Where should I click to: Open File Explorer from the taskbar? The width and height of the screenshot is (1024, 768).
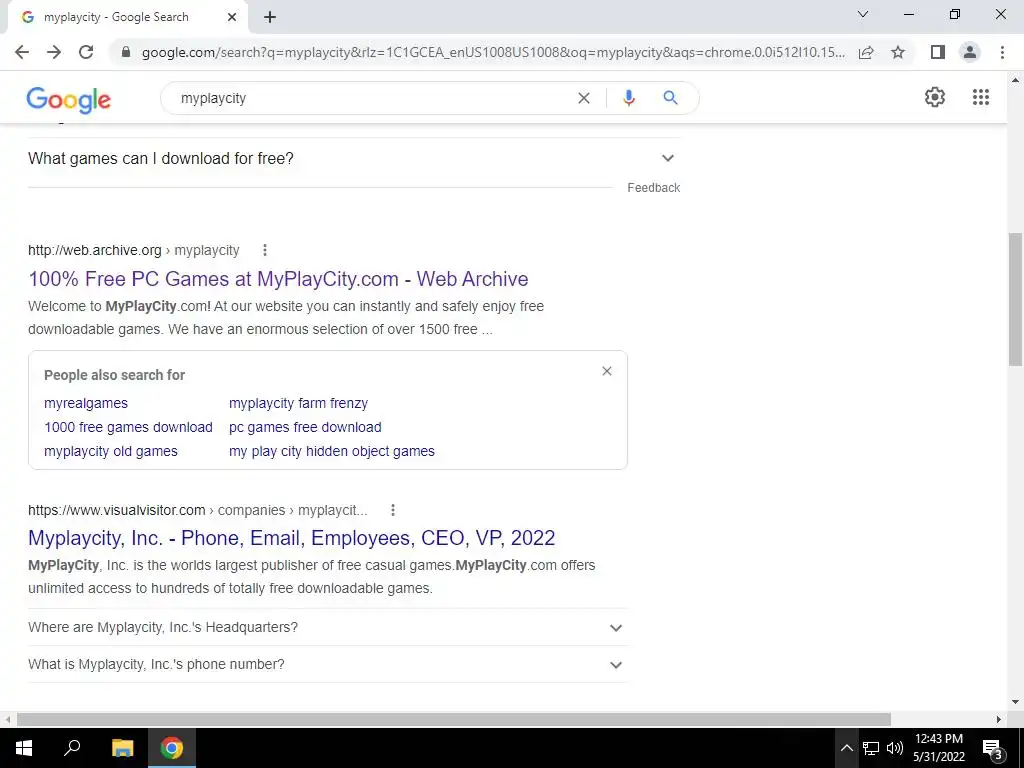(122, 748)
